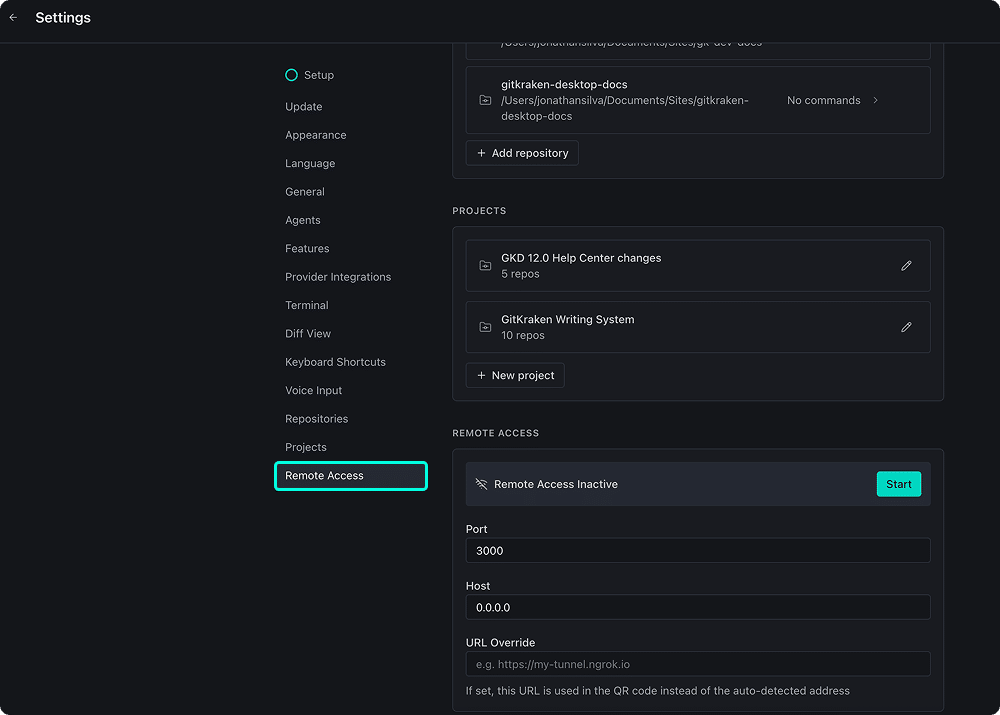Start remote access
Viewport: 1000px width, 715px height.
(899, 484)
